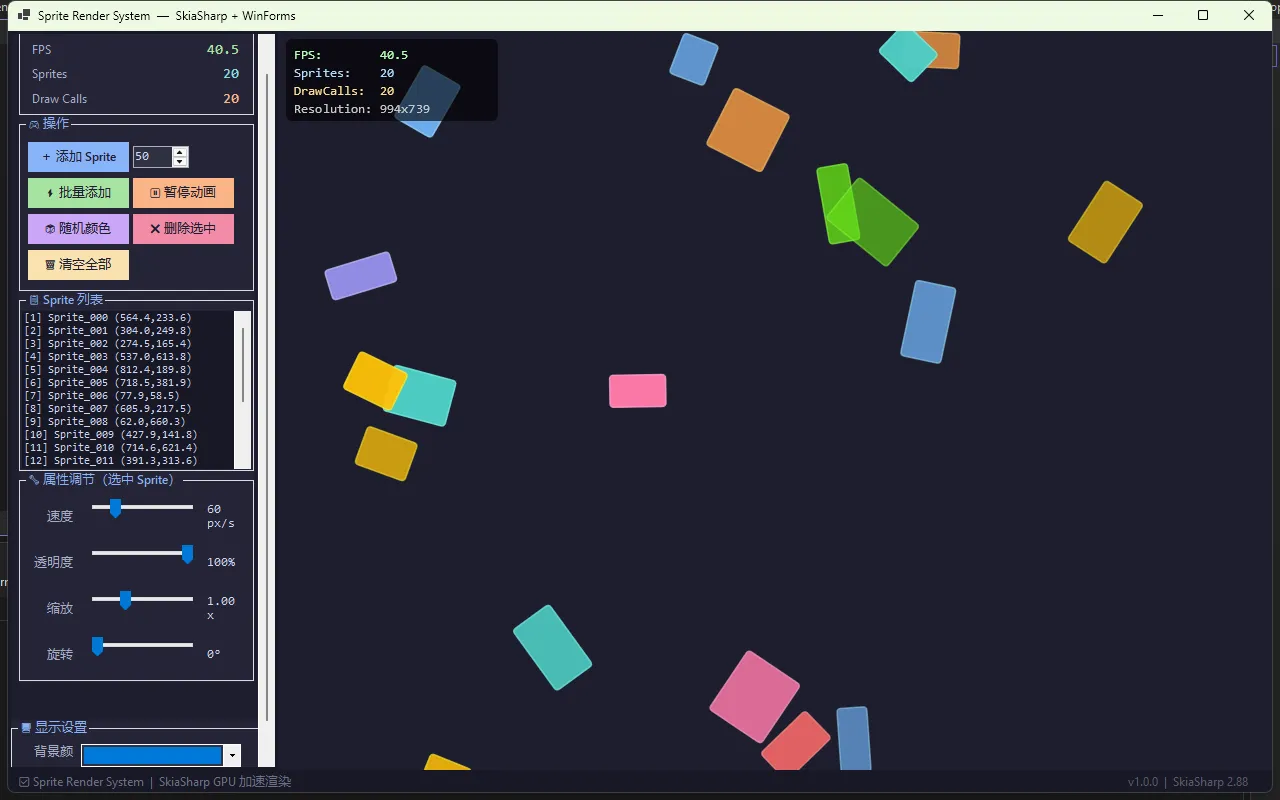Pause animation with 暂停动画 button

(183, 193)
